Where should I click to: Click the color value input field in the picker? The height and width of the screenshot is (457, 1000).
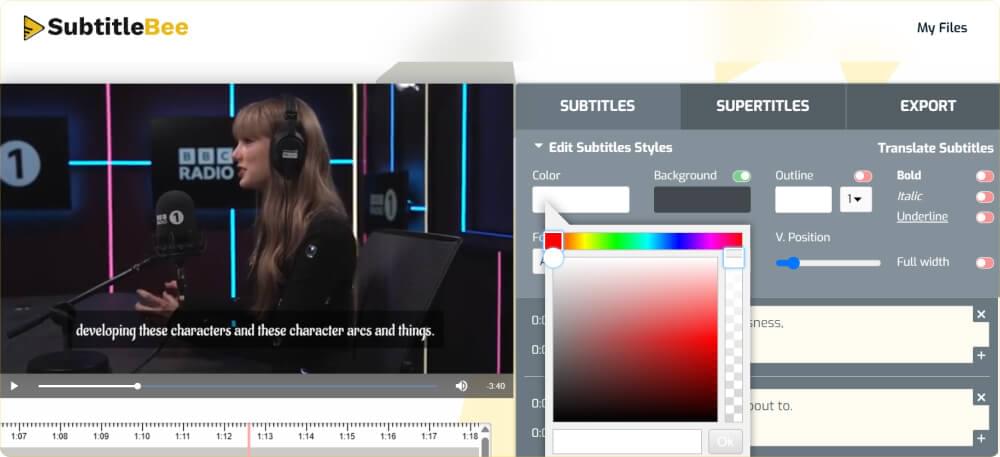coord(627,441)
